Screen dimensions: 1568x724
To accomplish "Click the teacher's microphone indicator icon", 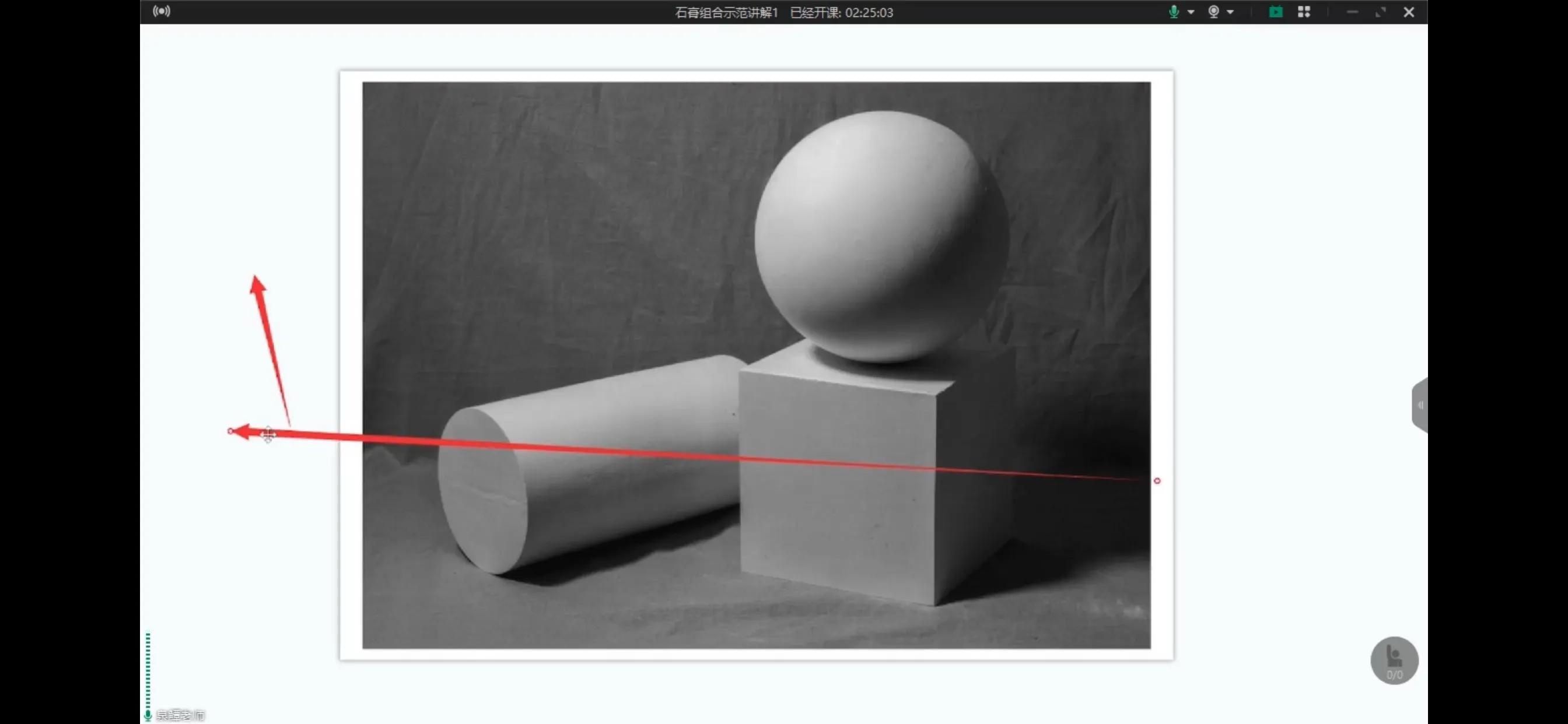I will point(148,715).
